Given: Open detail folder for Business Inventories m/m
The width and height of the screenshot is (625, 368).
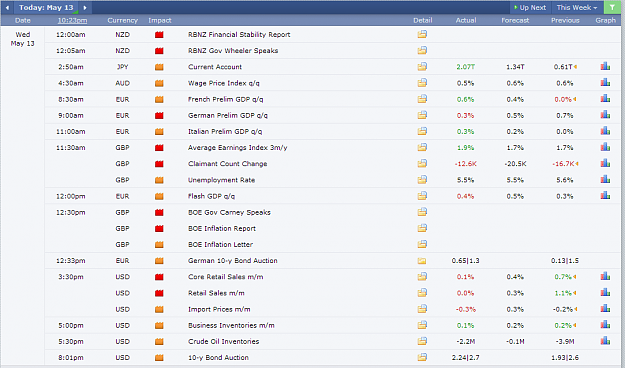Looking at the screenshot, I should [422, 325].
